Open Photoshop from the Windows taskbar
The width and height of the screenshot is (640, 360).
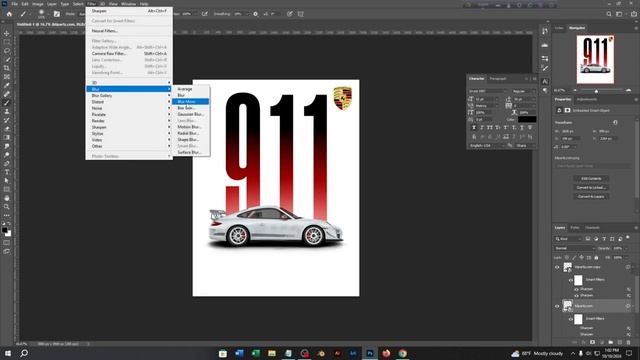coord(370,353)
